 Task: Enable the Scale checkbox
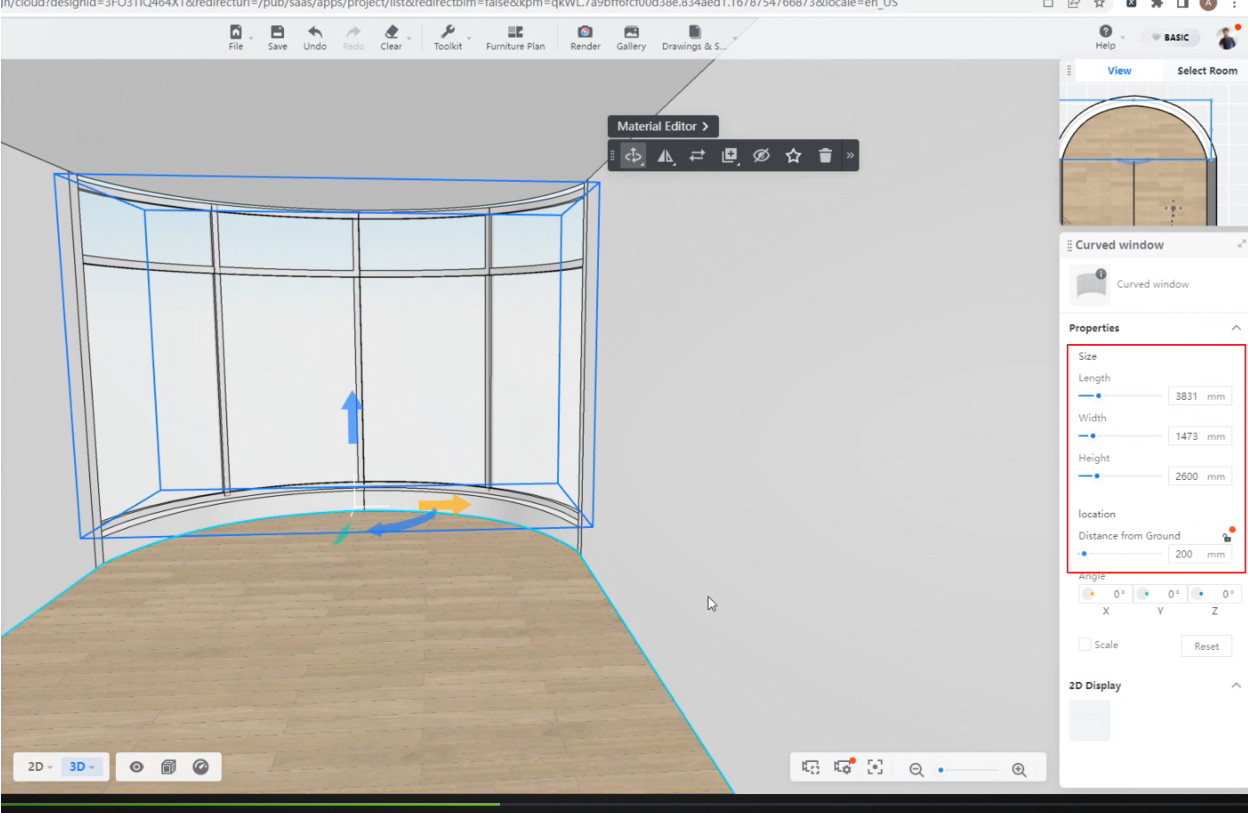click(1085, 645)
